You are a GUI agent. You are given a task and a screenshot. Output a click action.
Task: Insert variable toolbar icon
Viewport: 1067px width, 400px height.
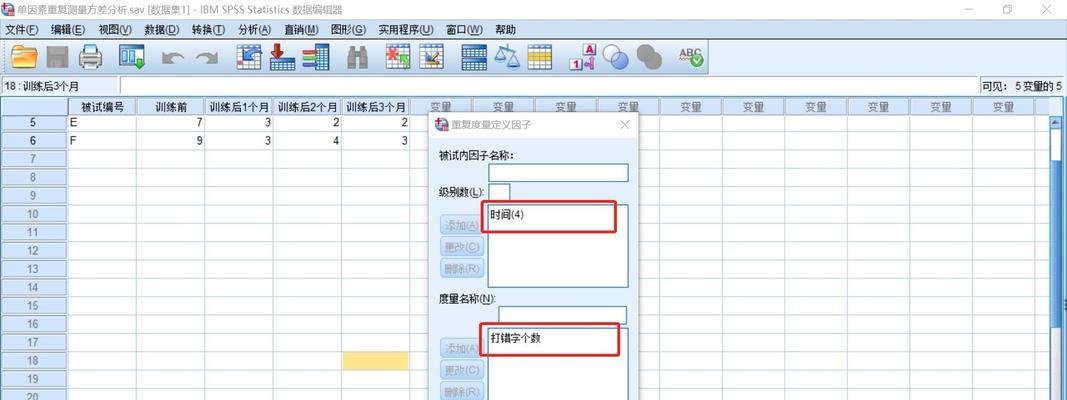431,57
